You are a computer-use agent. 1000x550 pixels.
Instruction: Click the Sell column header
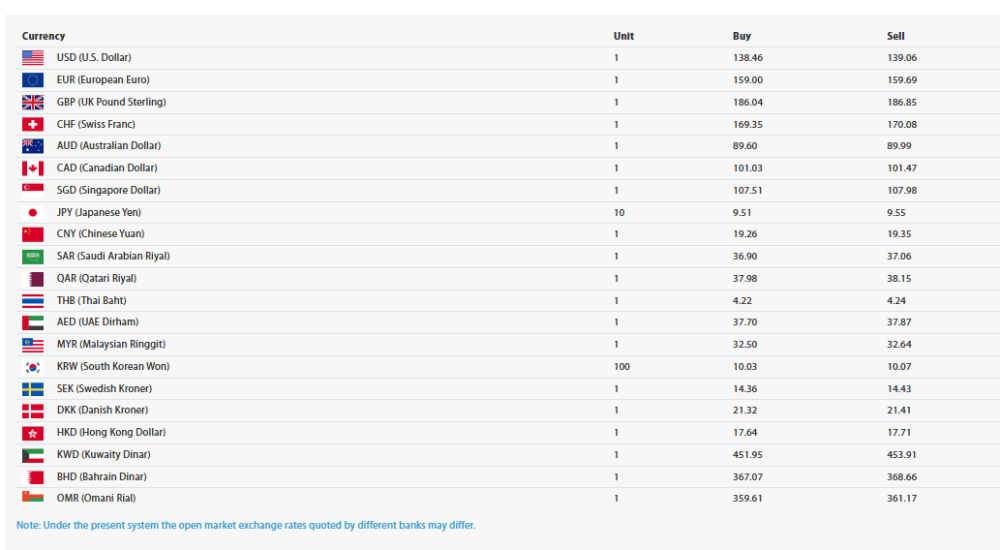895,36
